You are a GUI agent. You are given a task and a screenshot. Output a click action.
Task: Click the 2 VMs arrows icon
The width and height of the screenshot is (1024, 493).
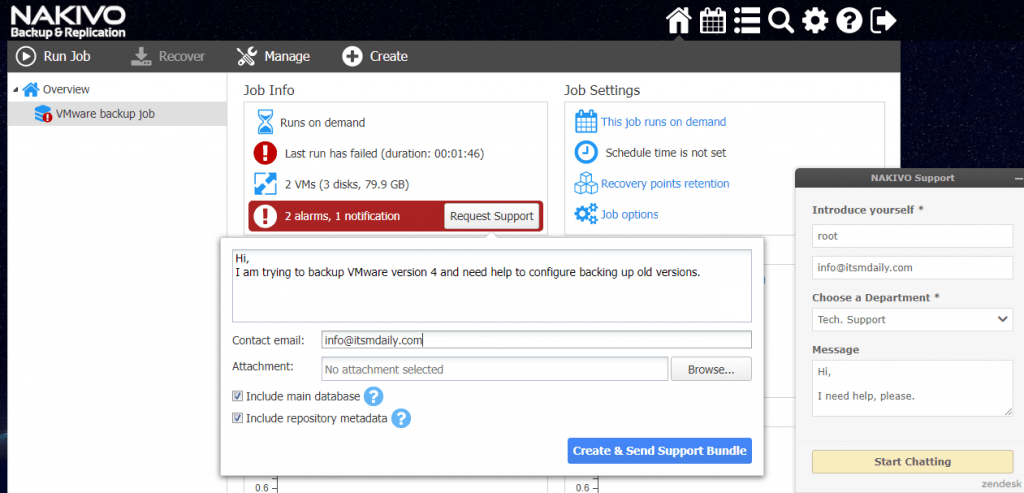click(x=265, y=184)
